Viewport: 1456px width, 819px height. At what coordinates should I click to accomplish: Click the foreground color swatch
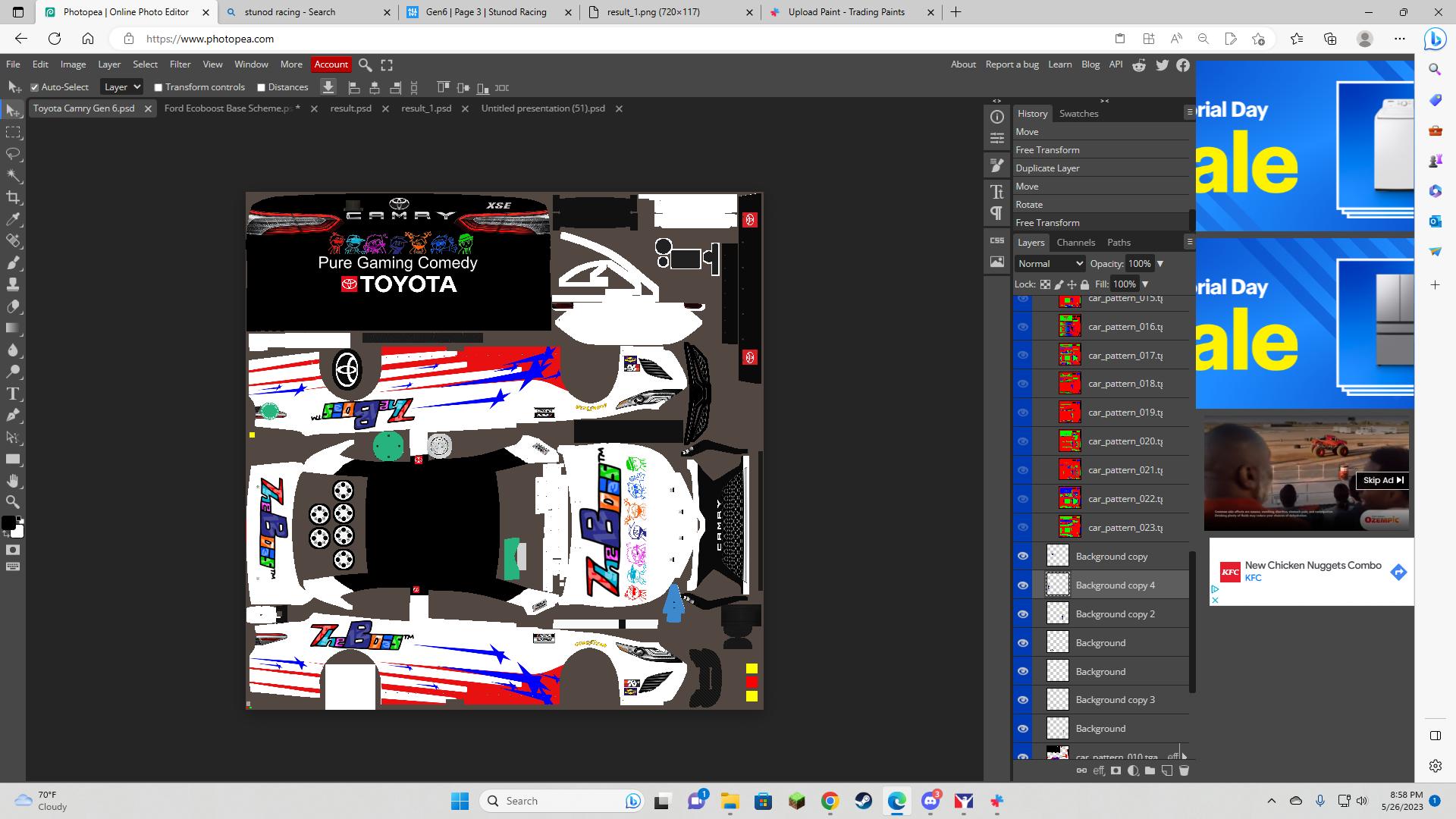(8, 523)
